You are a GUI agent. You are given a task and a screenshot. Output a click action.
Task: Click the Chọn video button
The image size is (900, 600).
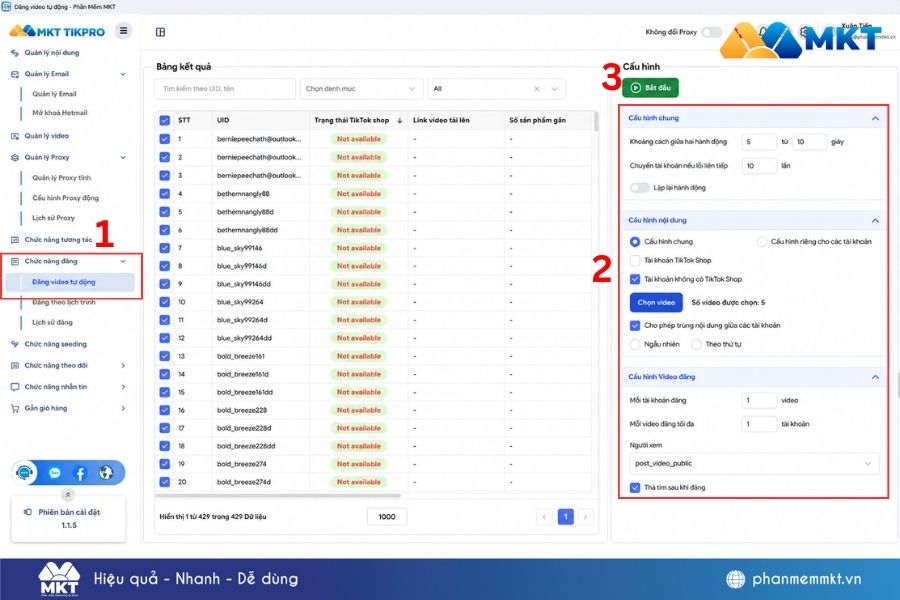point(656,303)
